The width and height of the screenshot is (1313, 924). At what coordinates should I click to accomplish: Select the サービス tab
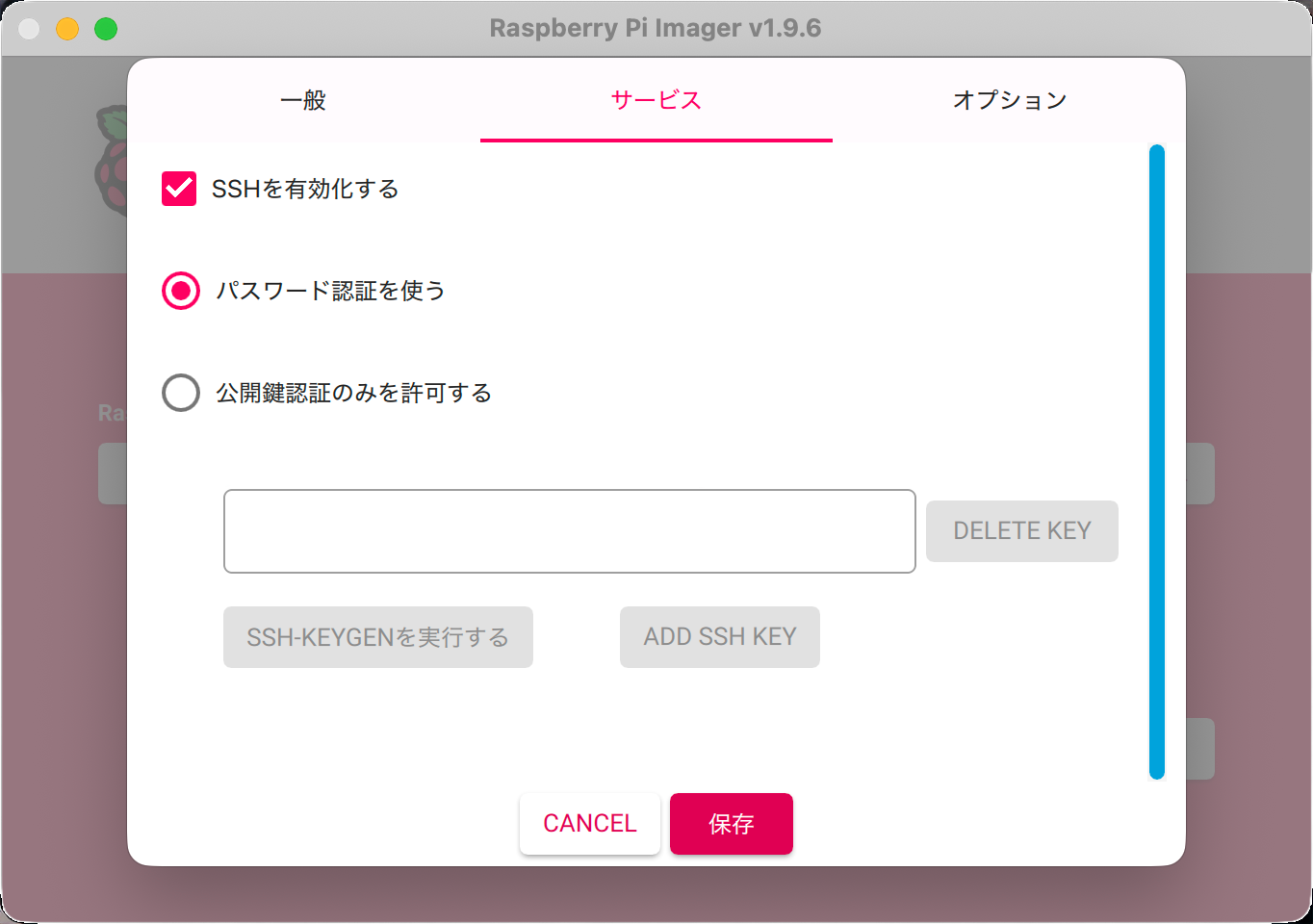point(656,100)
